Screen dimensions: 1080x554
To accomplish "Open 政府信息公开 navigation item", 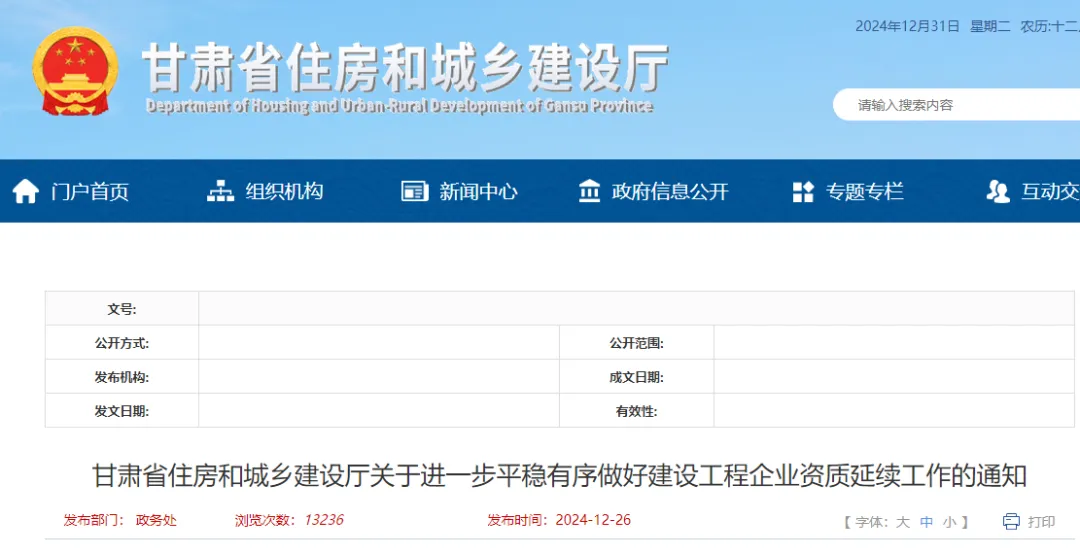I will tap(670, 191).
